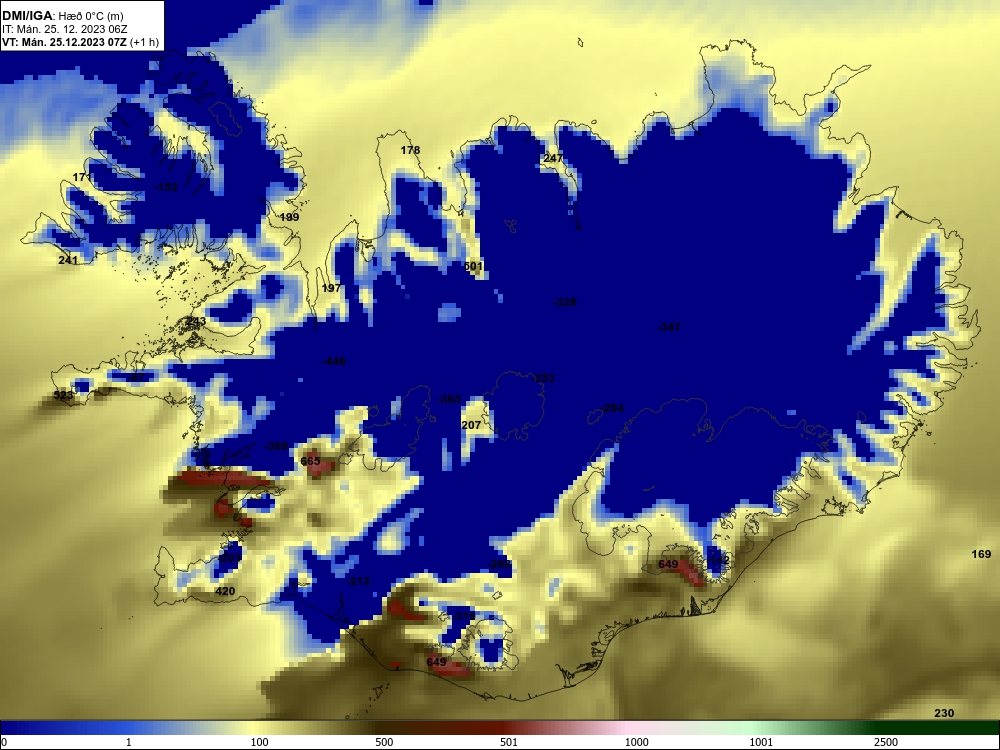1000x750 pixels.
Task: Select the legend label 1001
Action: tap(761, 742)
